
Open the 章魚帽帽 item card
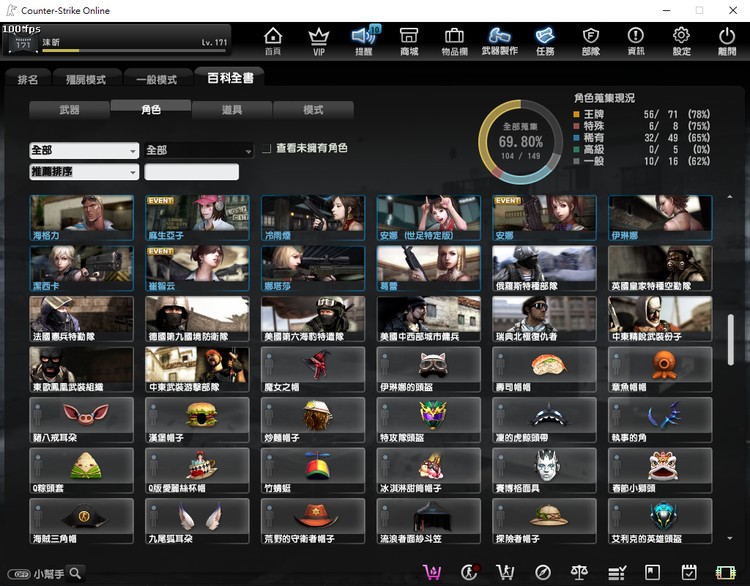click(660, 370)
